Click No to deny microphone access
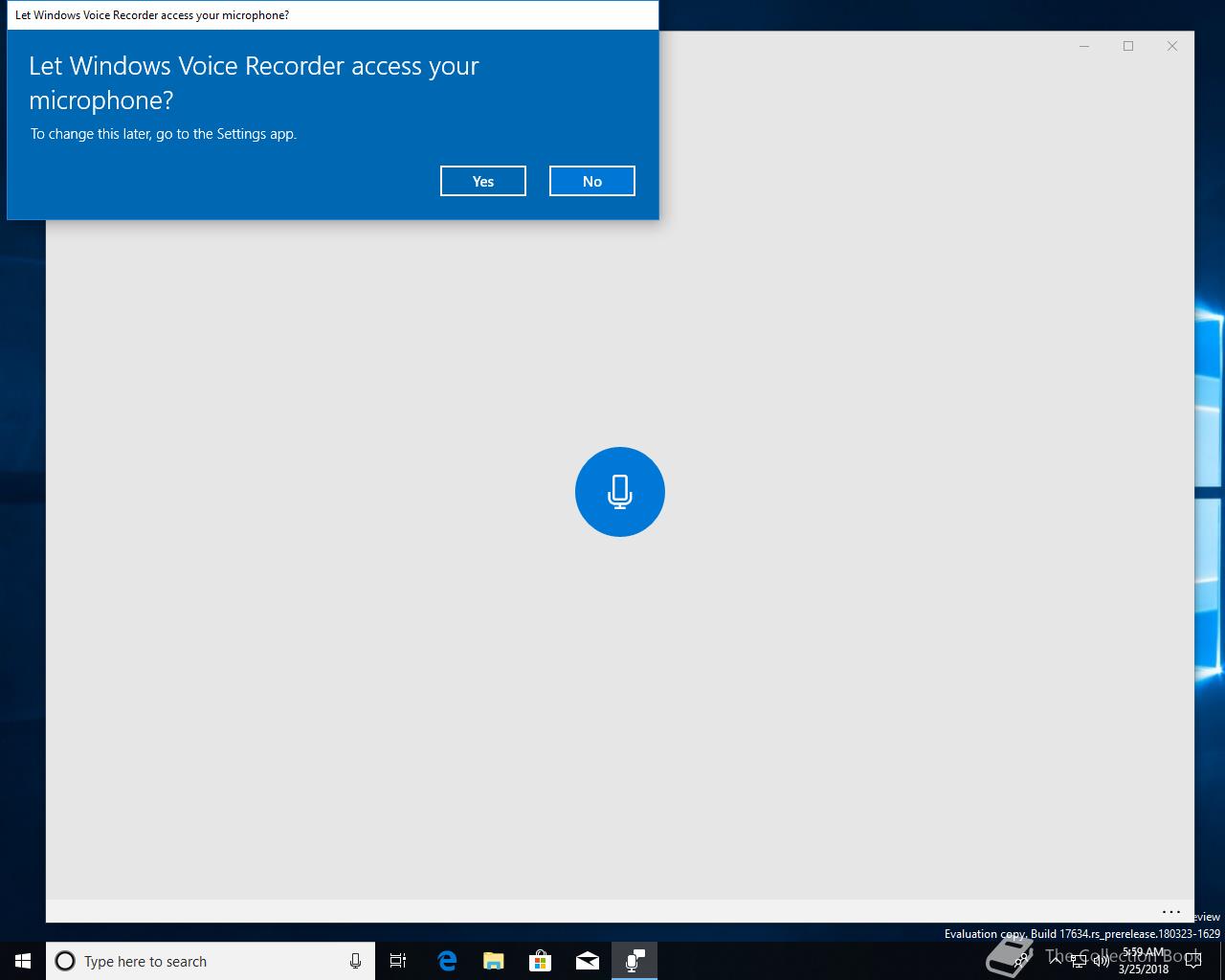1225x980 pixels. pyautogui.click(x=592, y=181)
